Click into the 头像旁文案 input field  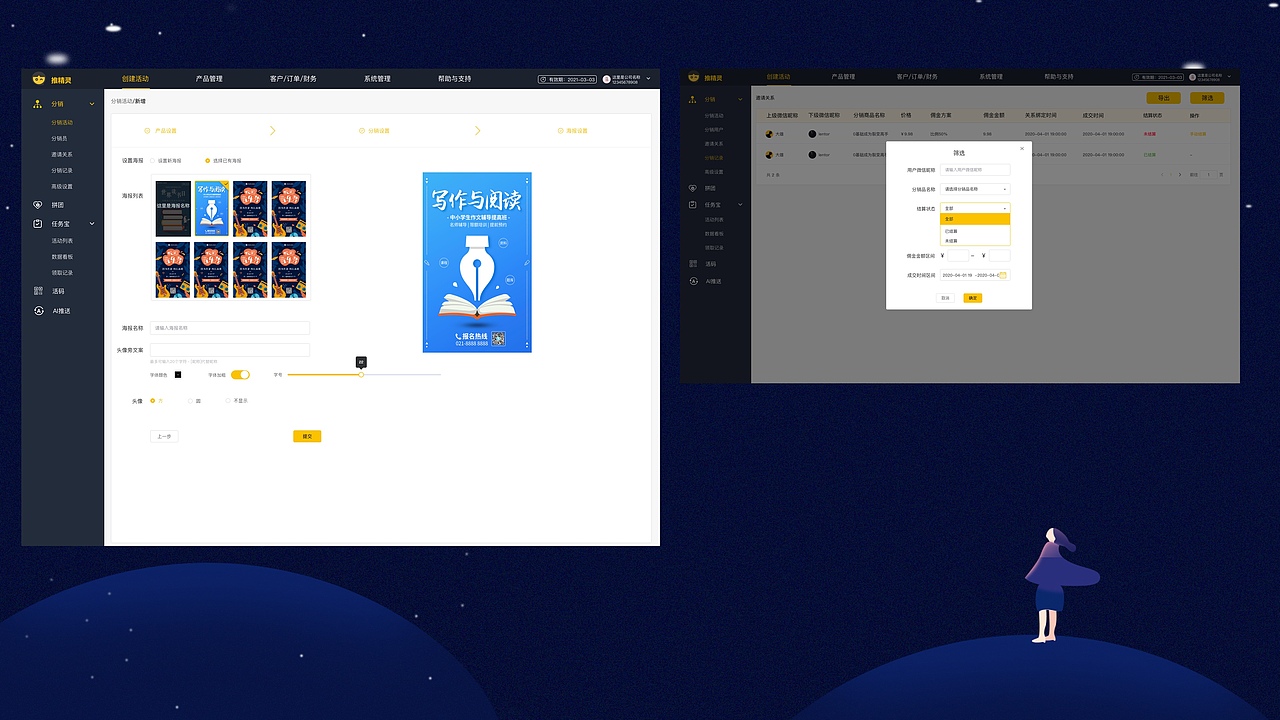230,350
